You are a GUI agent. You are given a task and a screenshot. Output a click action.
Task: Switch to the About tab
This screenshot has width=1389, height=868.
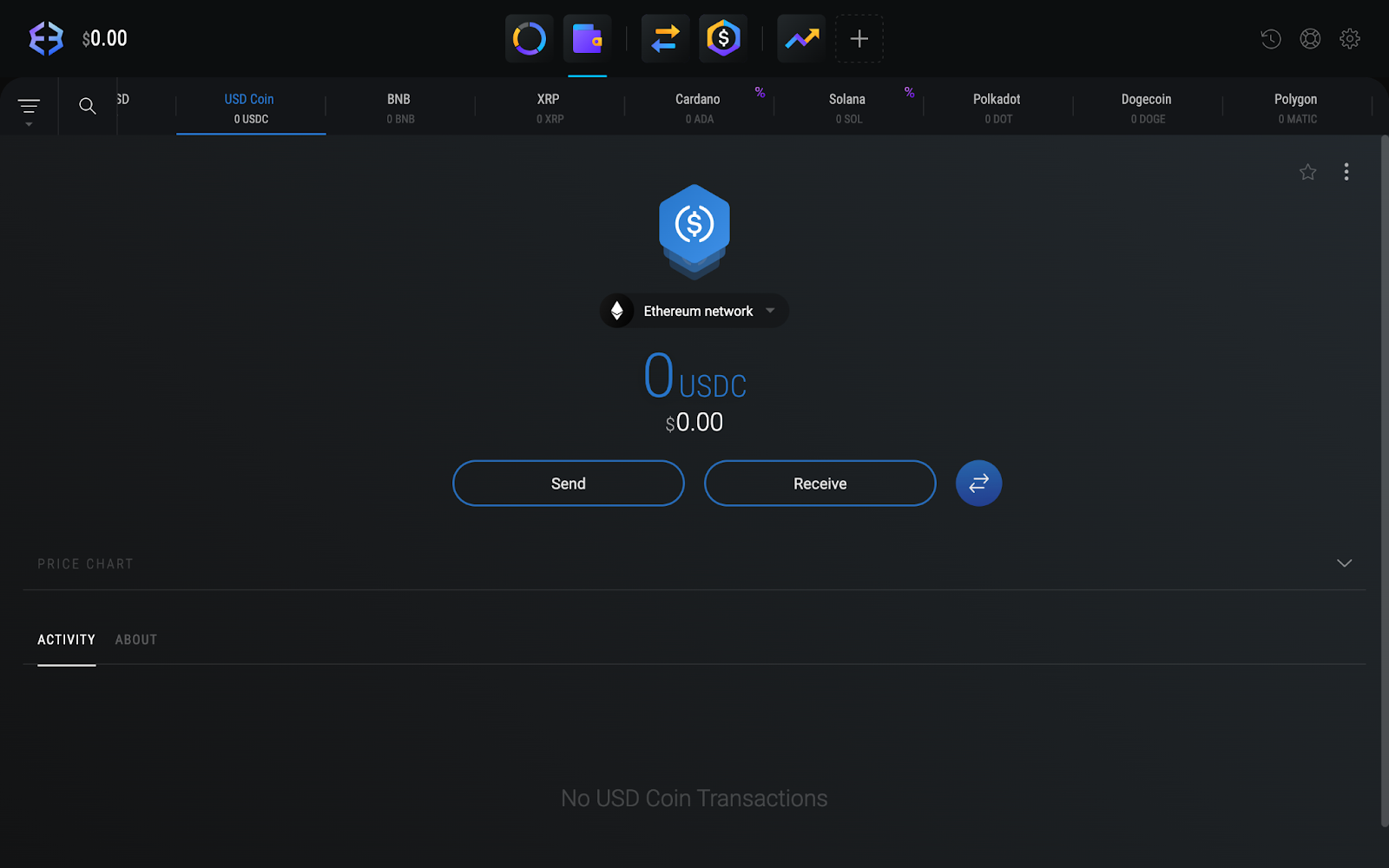pyautogui.click(x=136, y=640)
